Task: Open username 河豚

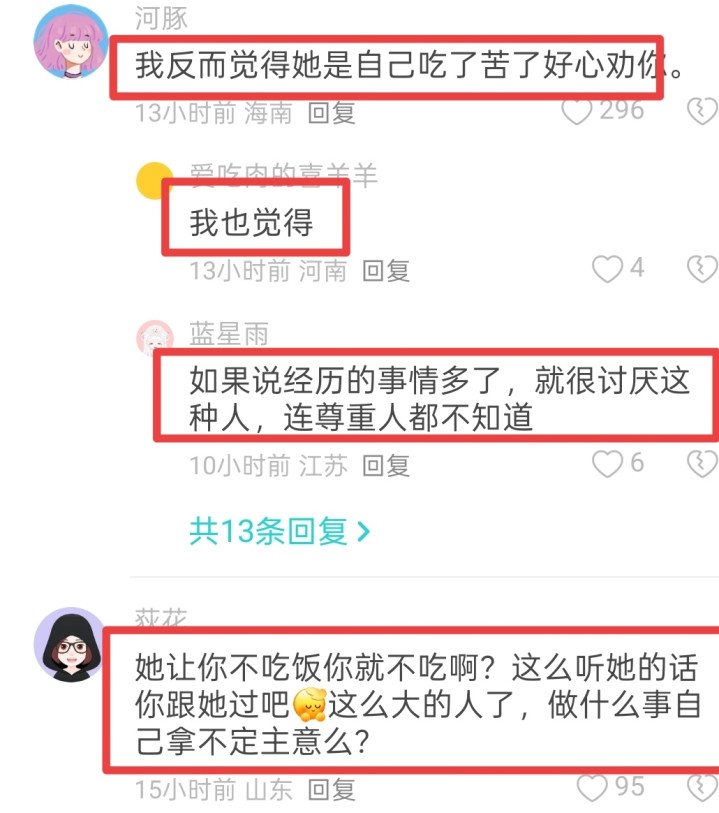Action: point(161,18)
